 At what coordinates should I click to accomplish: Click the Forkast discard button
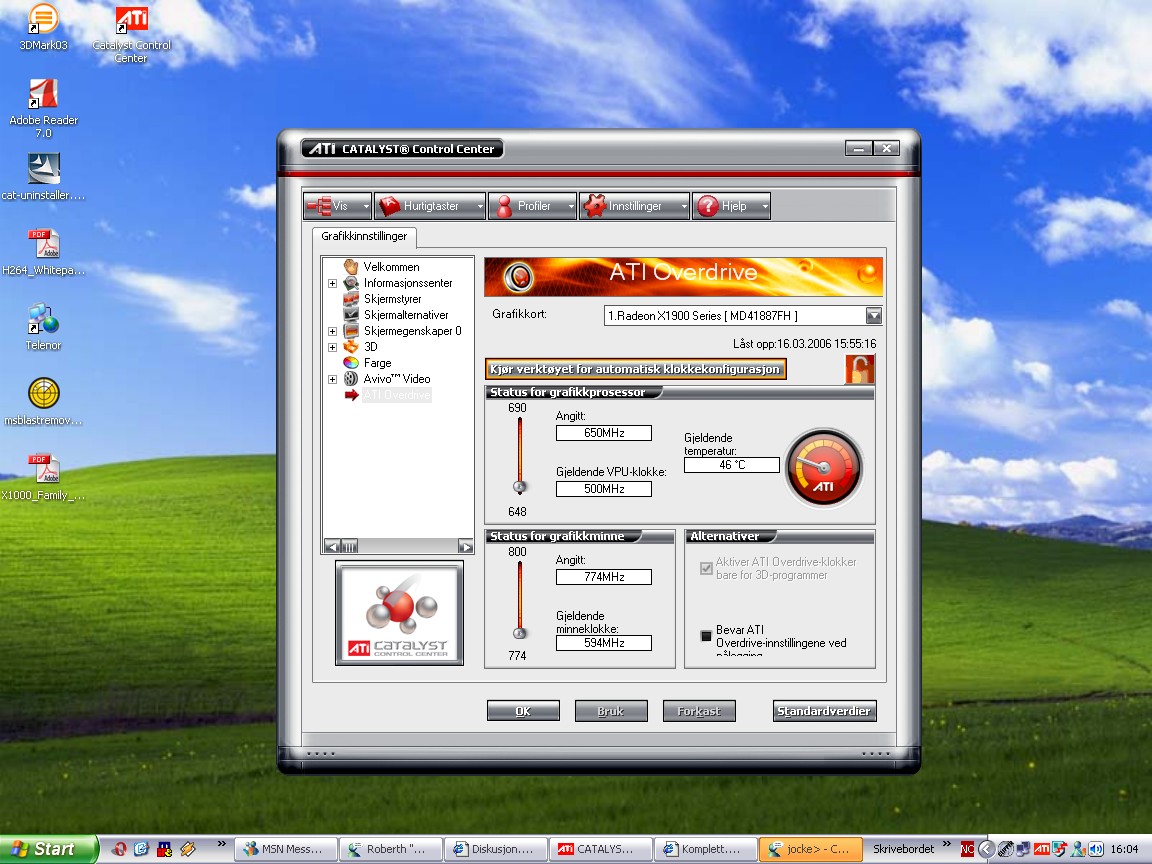699,711
